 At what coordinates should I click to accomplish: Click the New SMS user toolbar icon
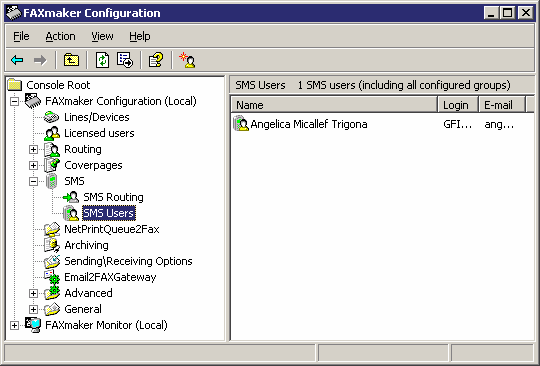click(187, 60)
